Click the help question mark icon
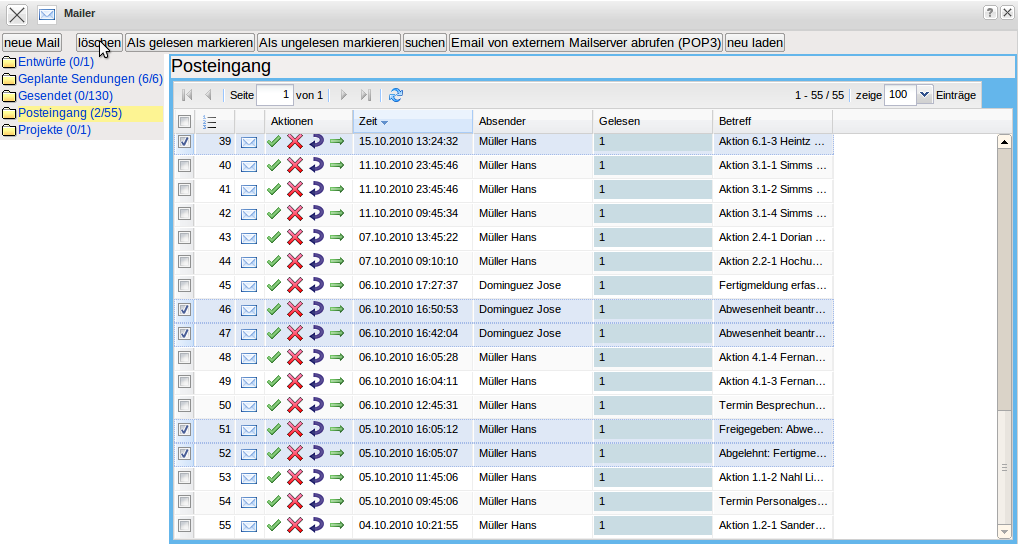1018x544 pixels. pos(990,12)
